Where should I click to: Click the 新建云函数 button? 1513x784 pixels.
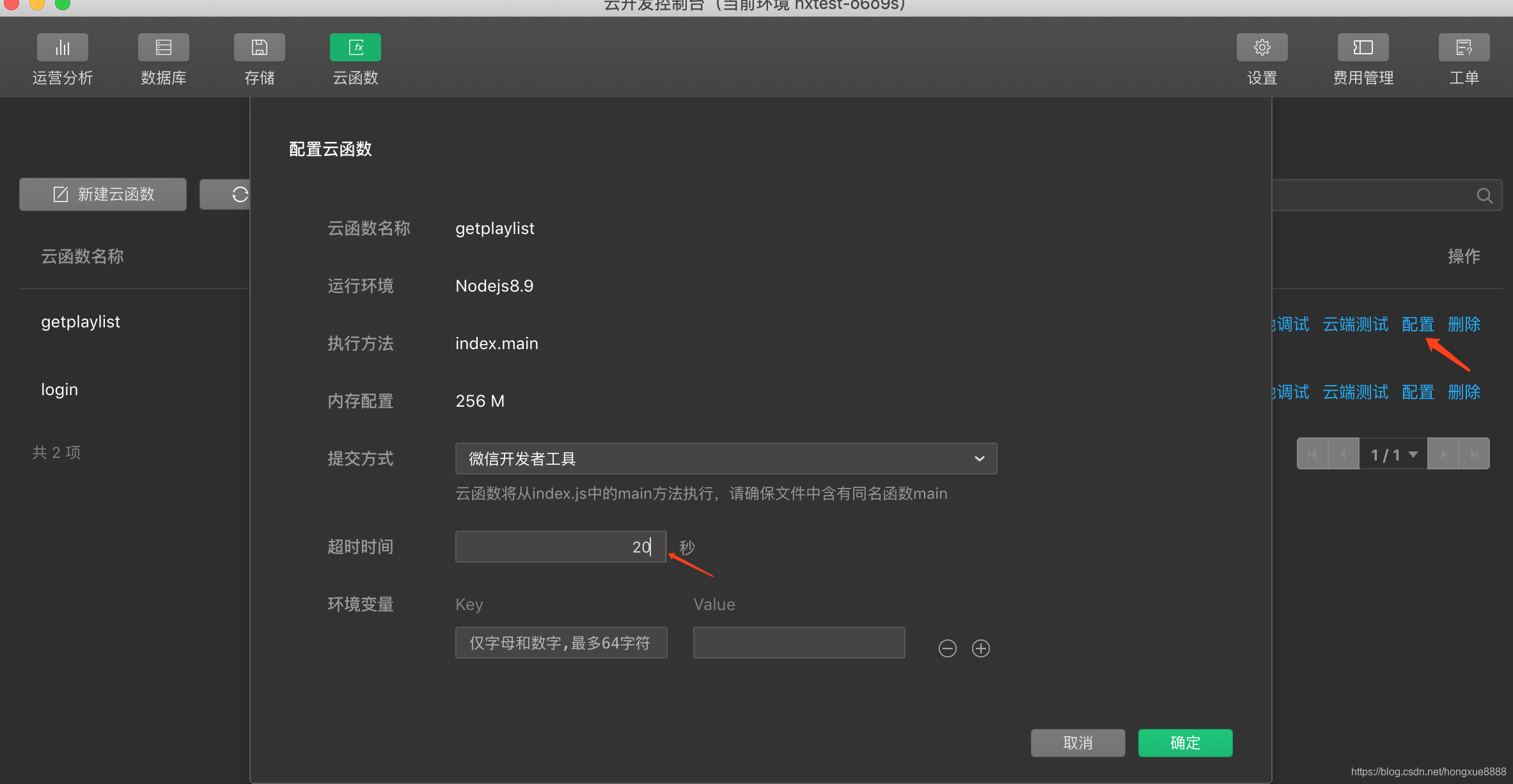tap(103, 194)
